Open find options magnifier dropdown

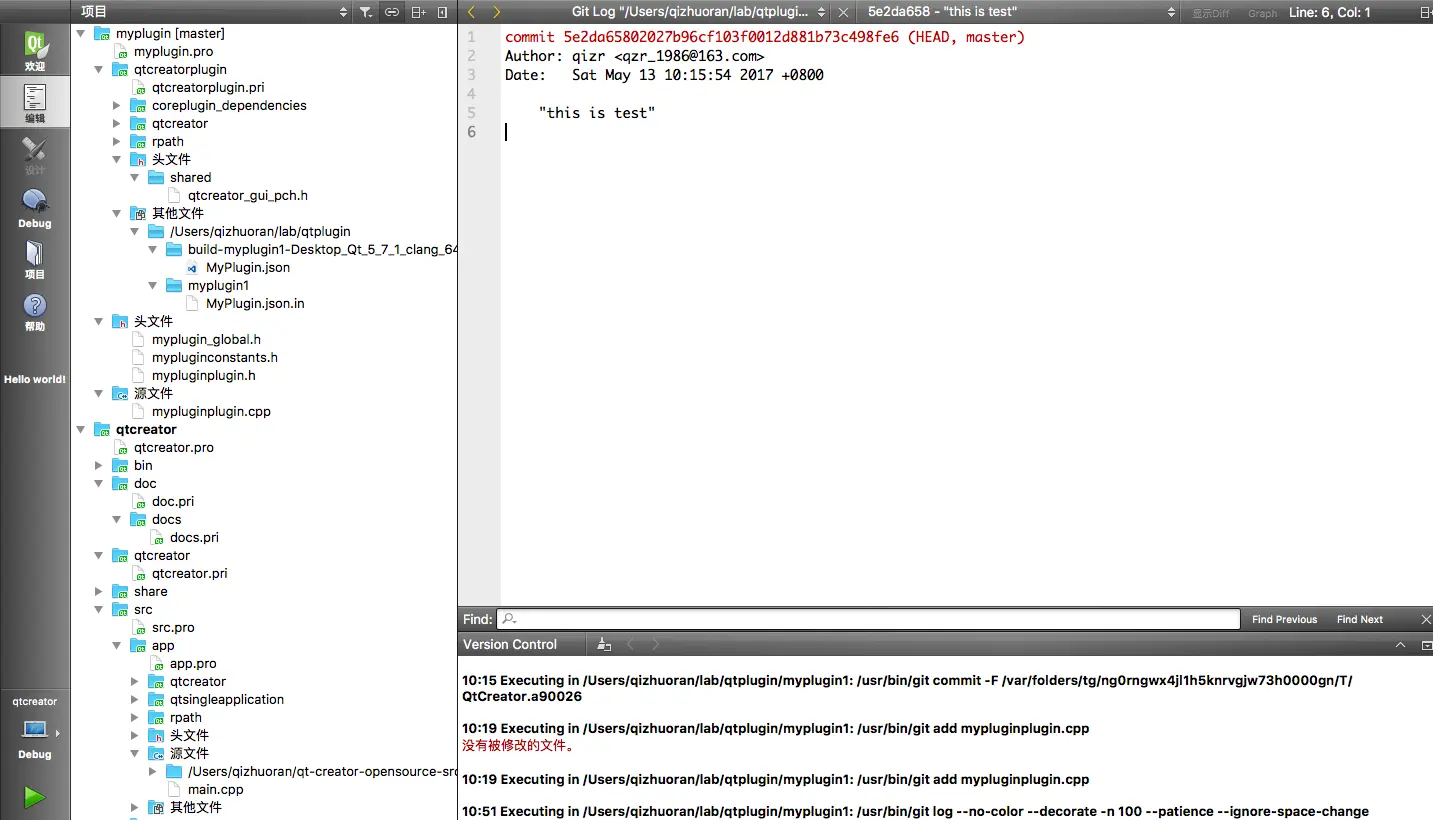tap(508, 619)
